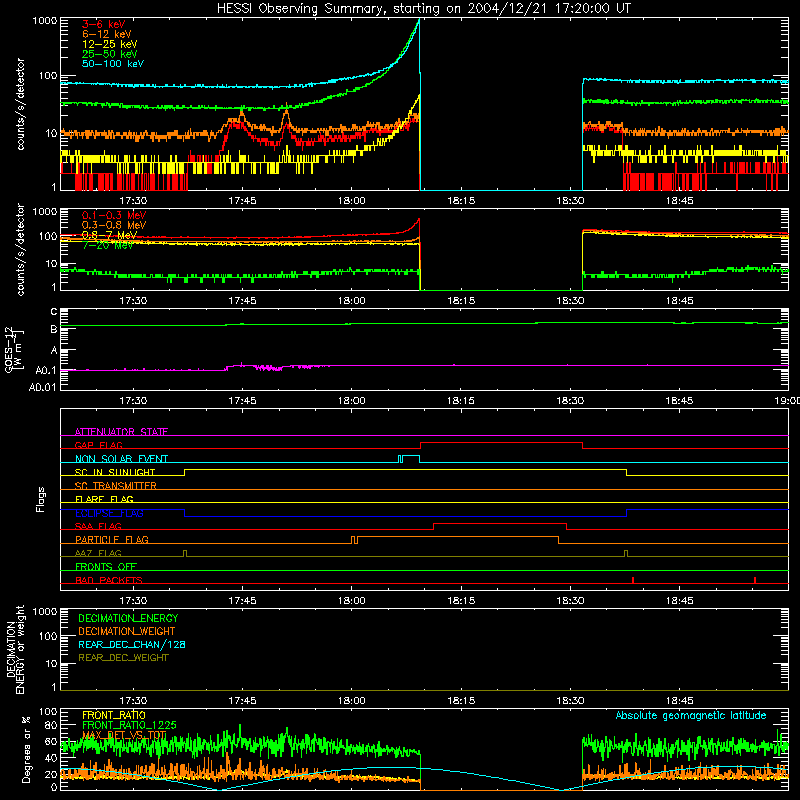Image resolution: width=800 pixels, height=800 pixels.
Task: Click the 0.8-7 MeV legend label
Action: point(109,235)
